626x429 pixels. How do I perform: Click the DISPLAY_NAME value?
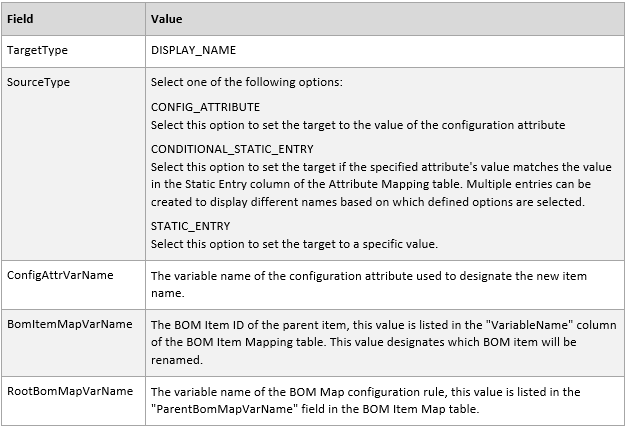(x=193, y=50)
